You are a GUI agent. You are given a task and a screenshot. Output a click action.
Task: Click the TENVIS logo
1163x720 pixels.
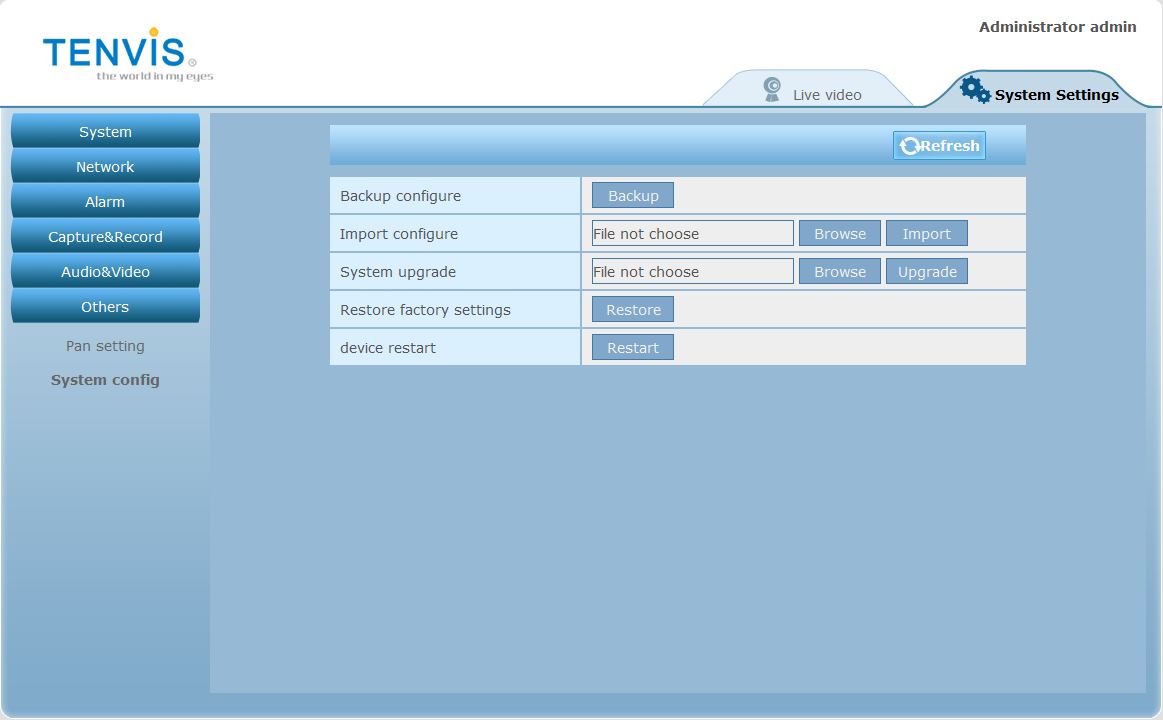[120, 55]
